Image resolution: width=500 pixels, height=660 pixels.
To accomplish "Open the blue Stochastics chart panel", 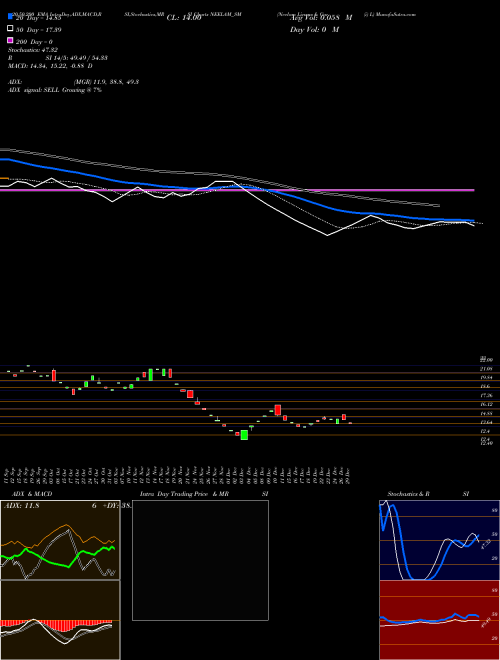I will tap(439, 540).
